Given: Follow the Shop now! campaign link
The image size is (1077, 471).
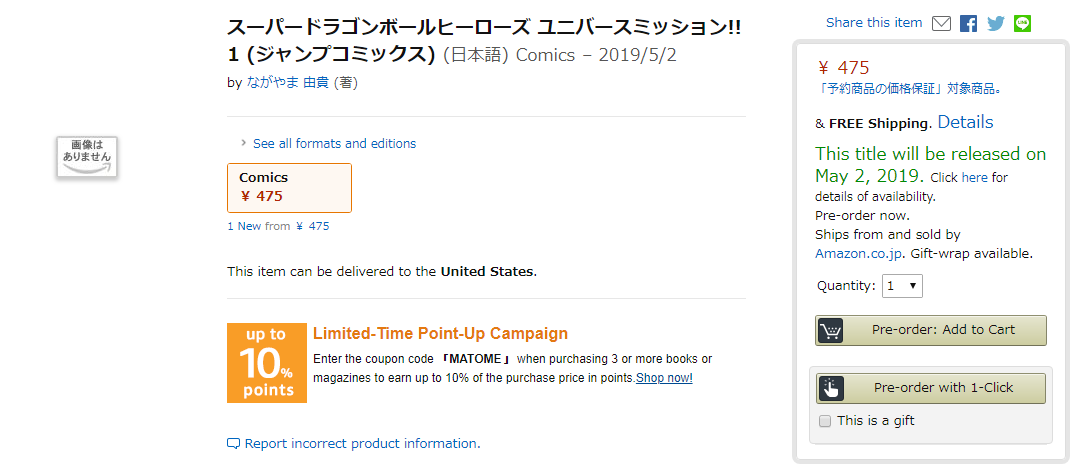Looking at the screenshot, I should pos(664,378).
